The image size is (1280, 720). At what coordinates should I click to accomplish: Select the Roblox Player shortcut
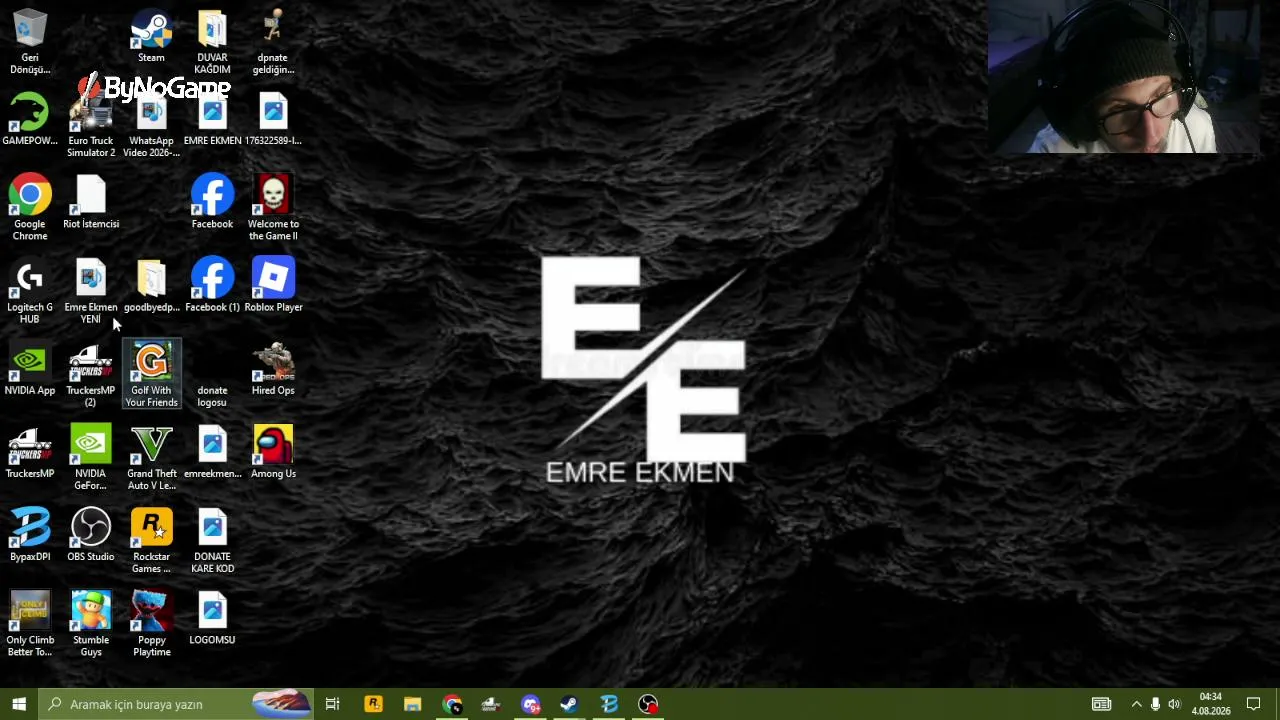click(x=273, y=286)
